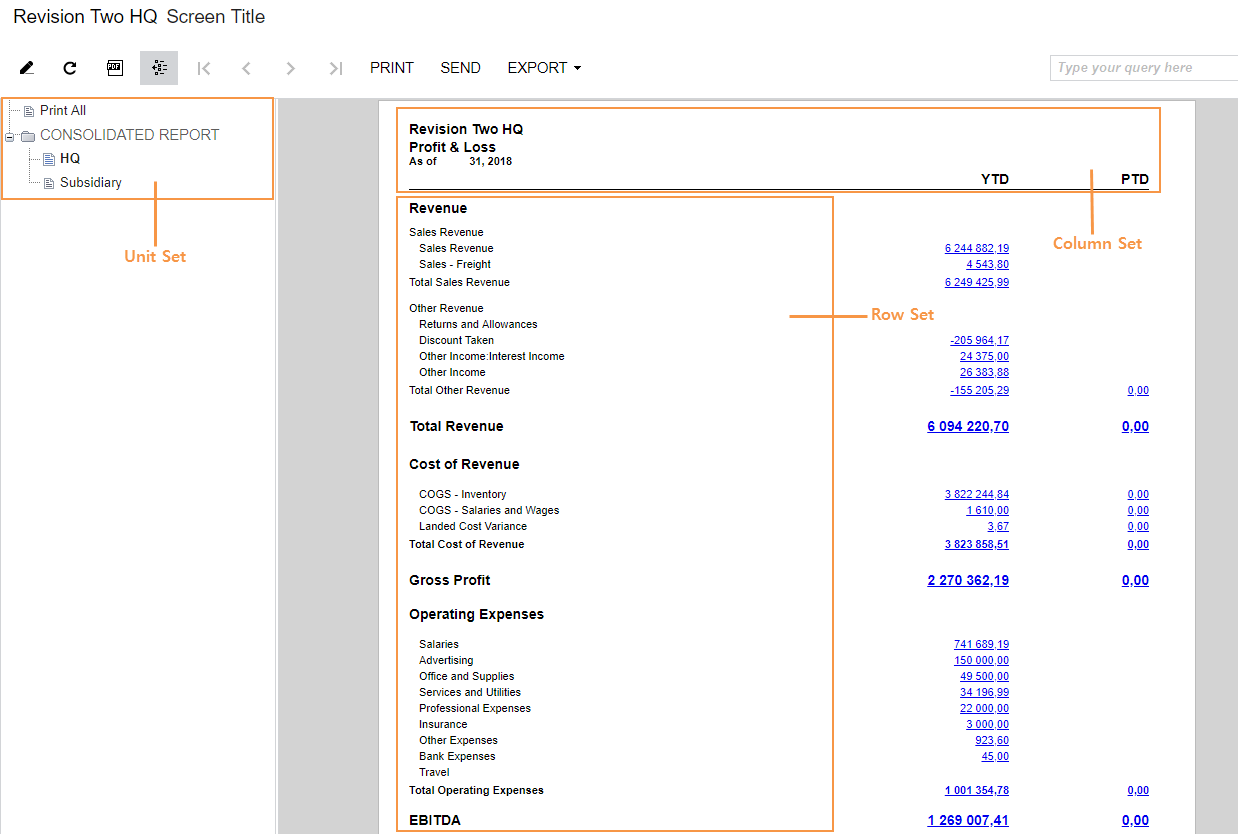Open Total Operating Expenses 1 001 354,78
This screenshot has width=1238, height=834.
[977, 790]
